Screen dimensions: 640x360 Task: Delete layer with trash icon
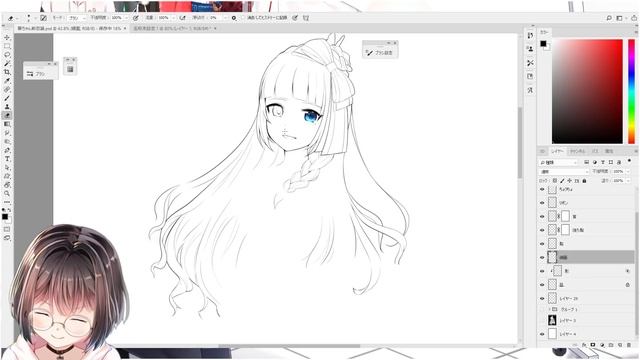pyautogui.click(x=629, y=345)
